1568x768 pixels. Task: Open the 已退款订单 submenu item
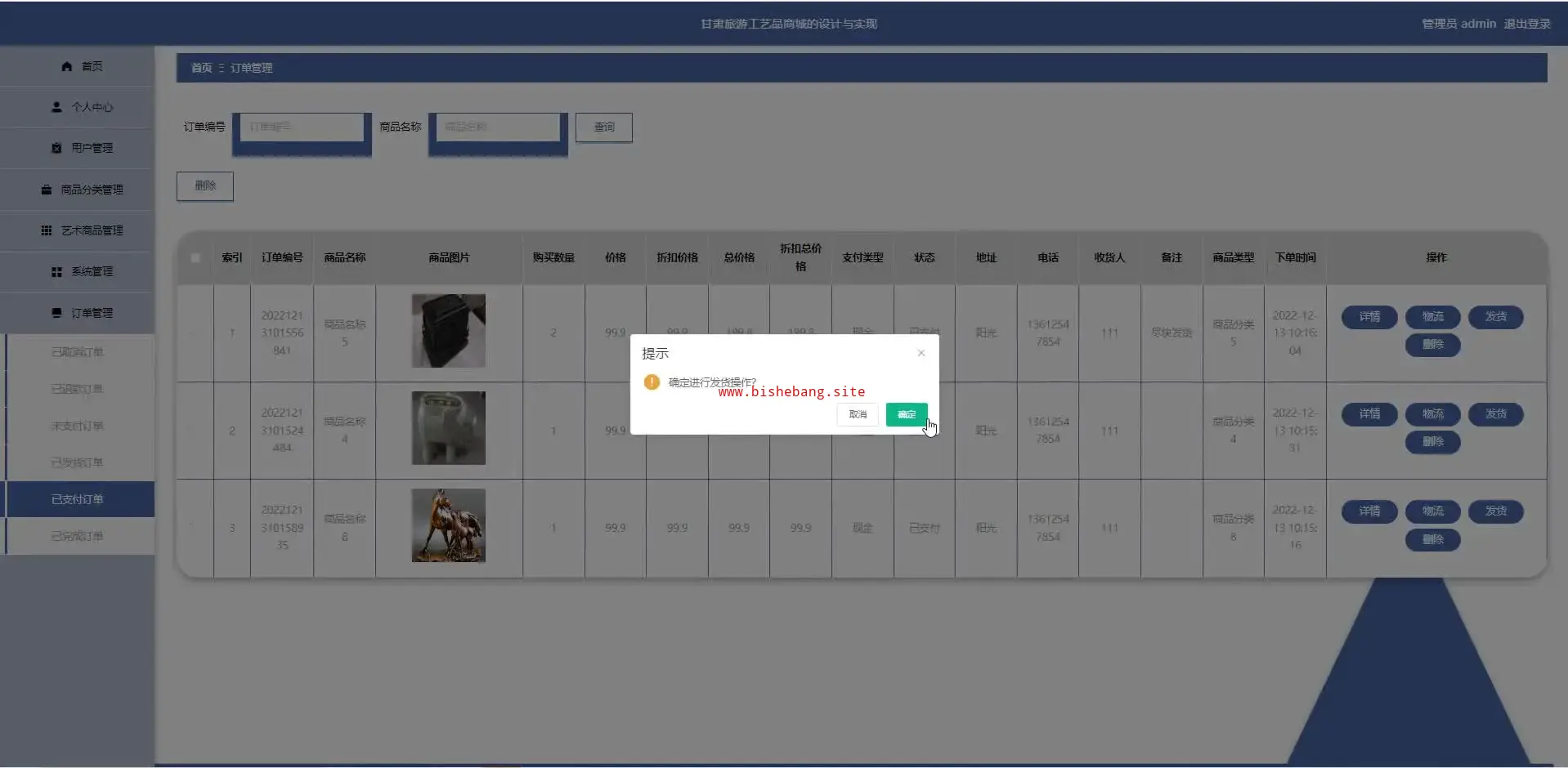coord(78,389)
